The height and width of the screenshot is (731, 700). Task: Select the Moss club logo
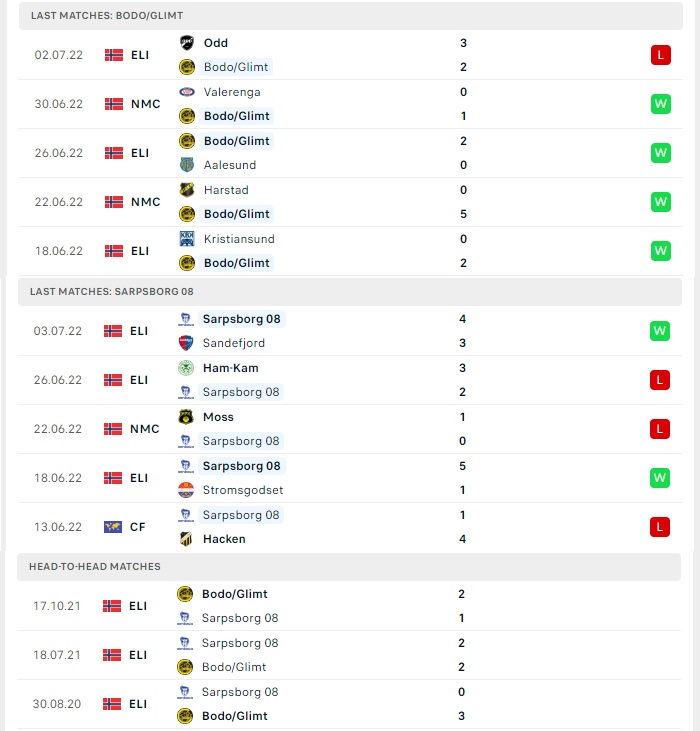[186, 417]
